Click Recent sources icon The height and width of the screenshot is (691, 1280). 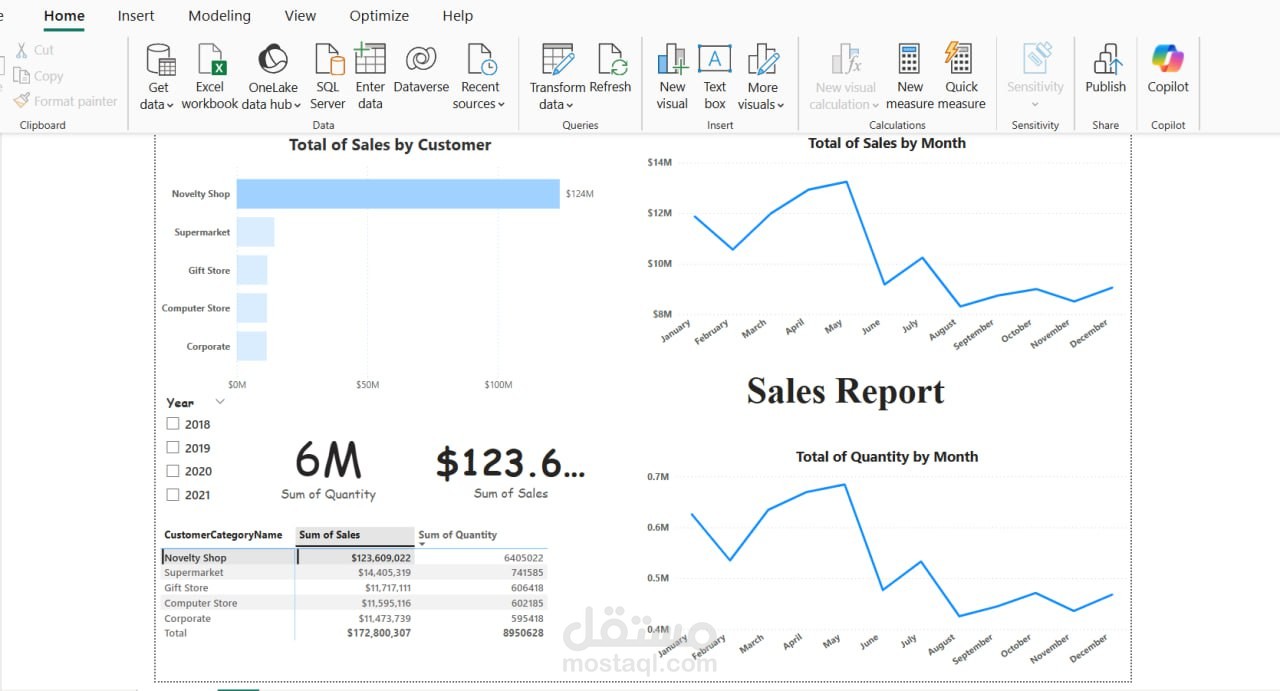coord(481,60)
